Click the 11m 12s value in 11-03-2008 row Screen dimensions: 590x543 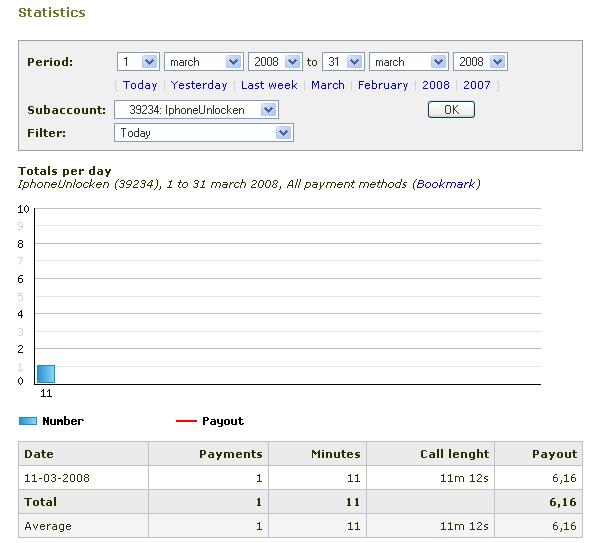pos(464,478)
